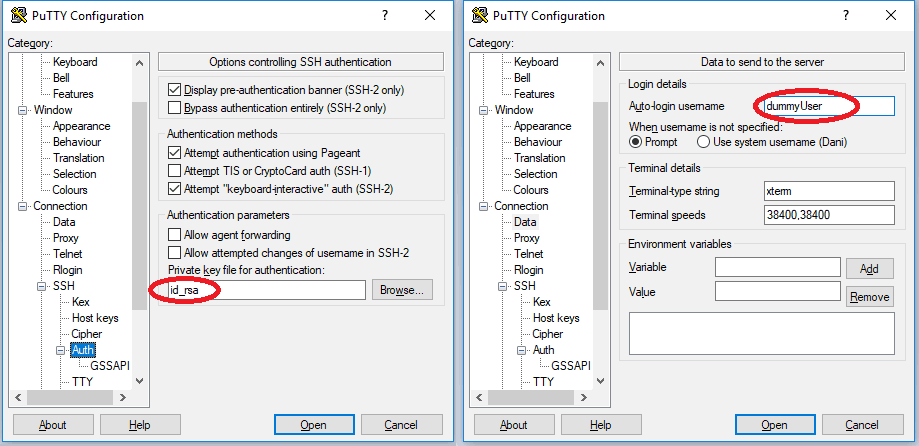Select Appearance category in left window
Screen dimensions: 919x446
tap(81, 126)
